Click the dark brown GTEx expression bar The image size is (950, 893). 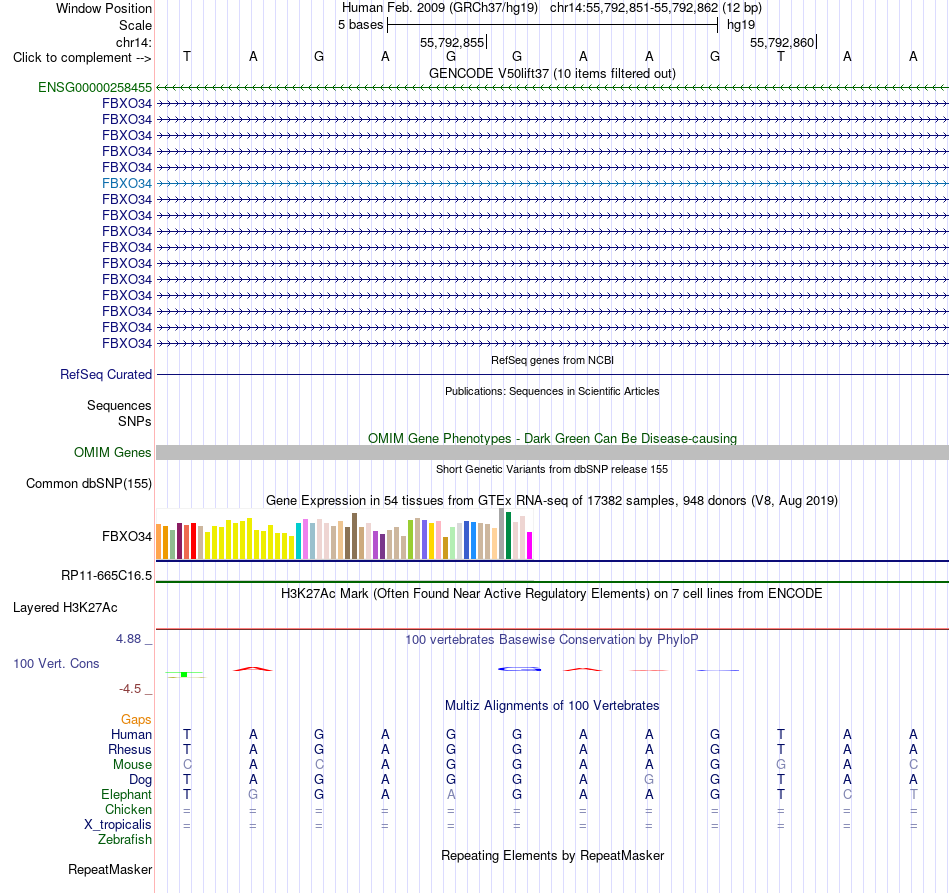(354, 536)
